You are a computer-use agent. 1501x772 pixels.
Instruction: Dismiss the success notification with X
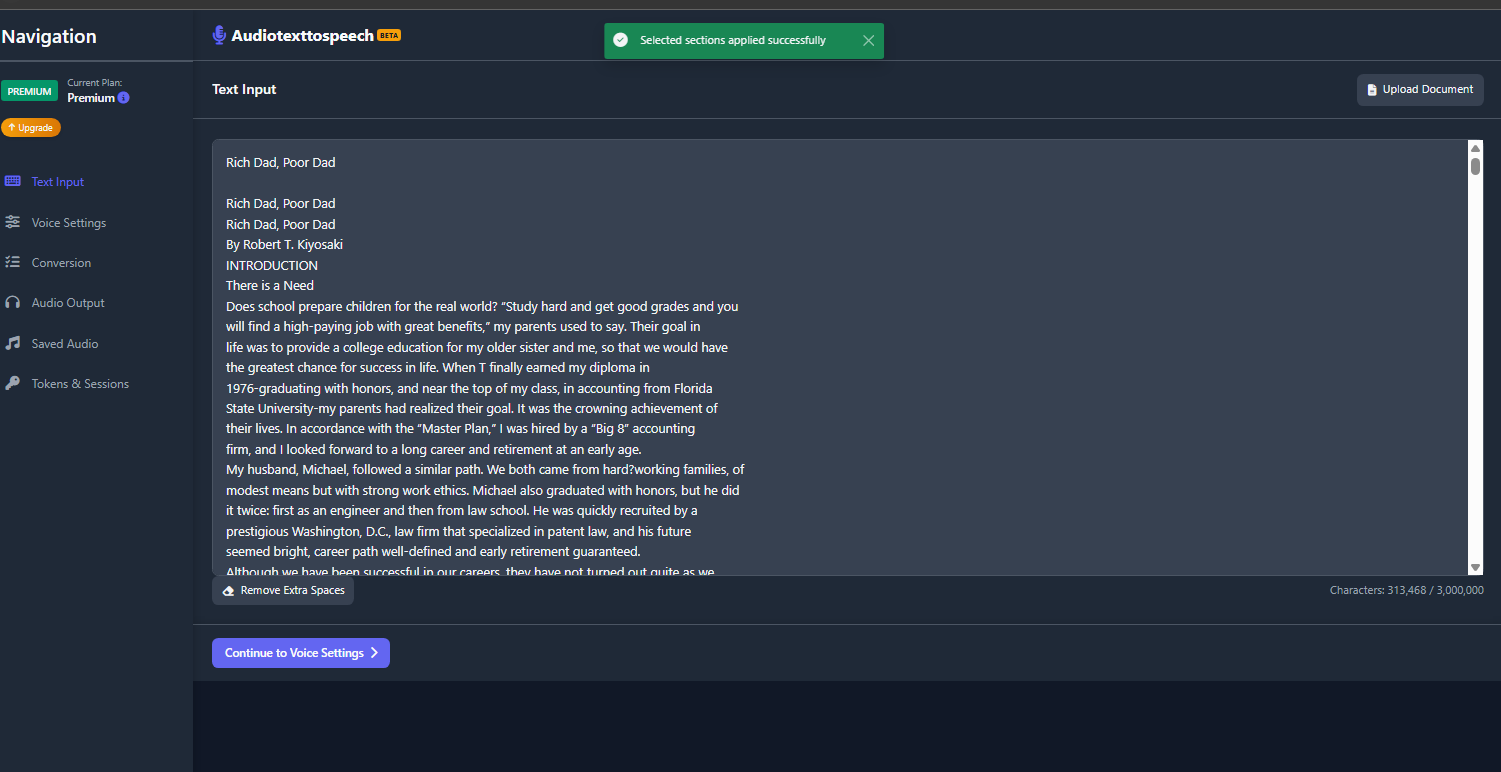pos(868,41)
